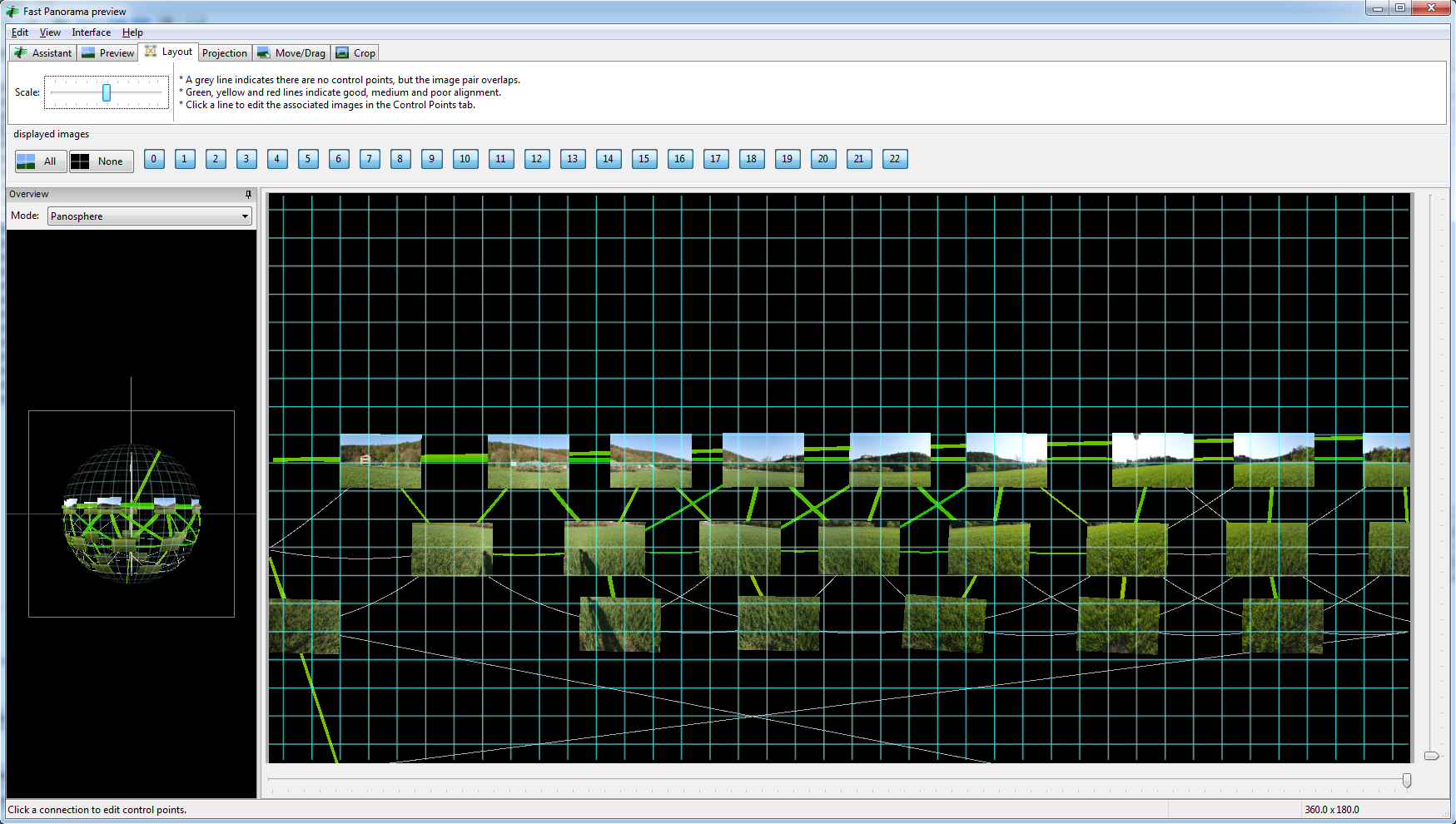Open the Edit menu

20,32
